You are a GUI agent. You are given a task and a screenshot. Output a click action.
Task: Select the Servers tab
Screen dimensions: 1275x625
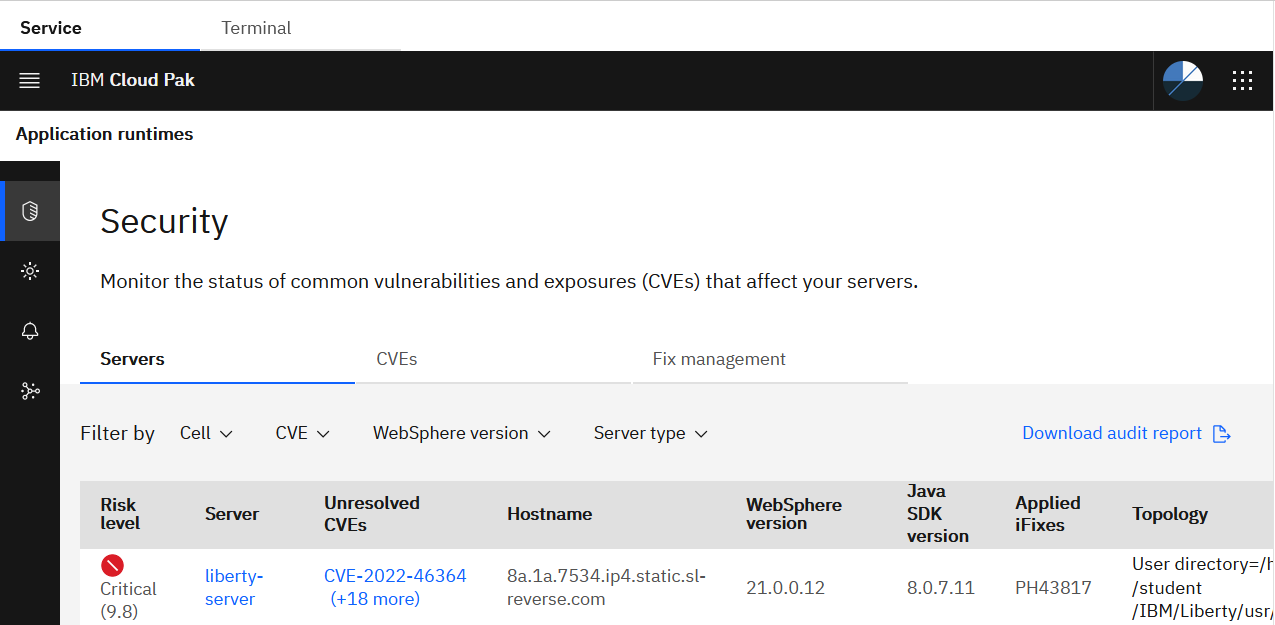coord(217,359)
